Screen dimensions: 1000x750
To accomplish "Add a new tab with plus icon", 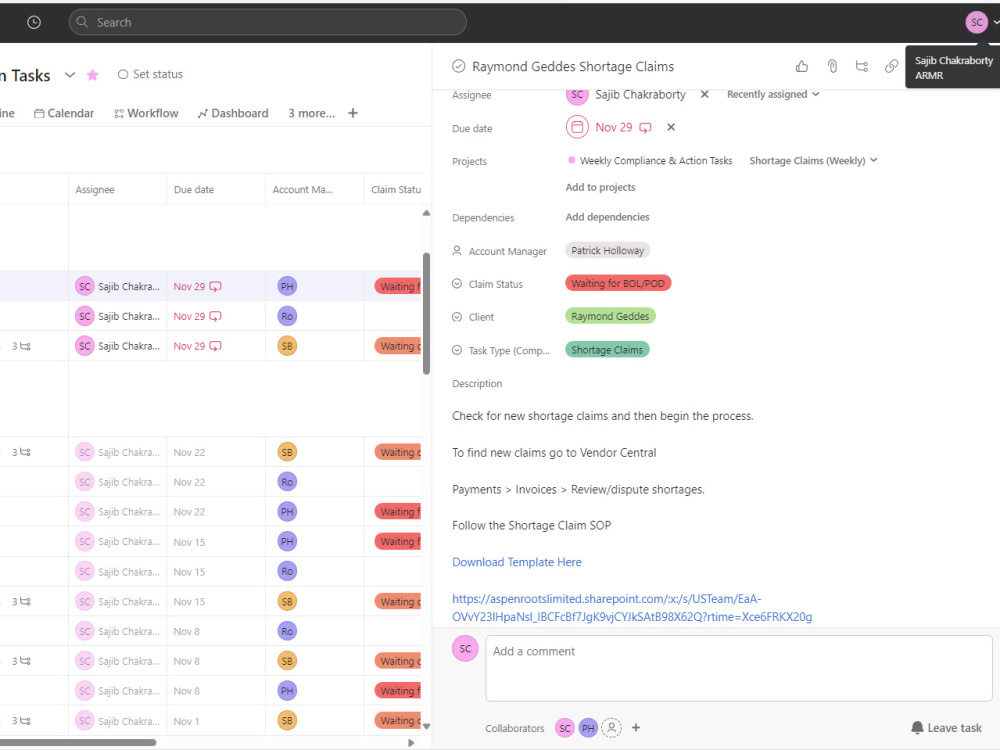I will tap(353, 113).
